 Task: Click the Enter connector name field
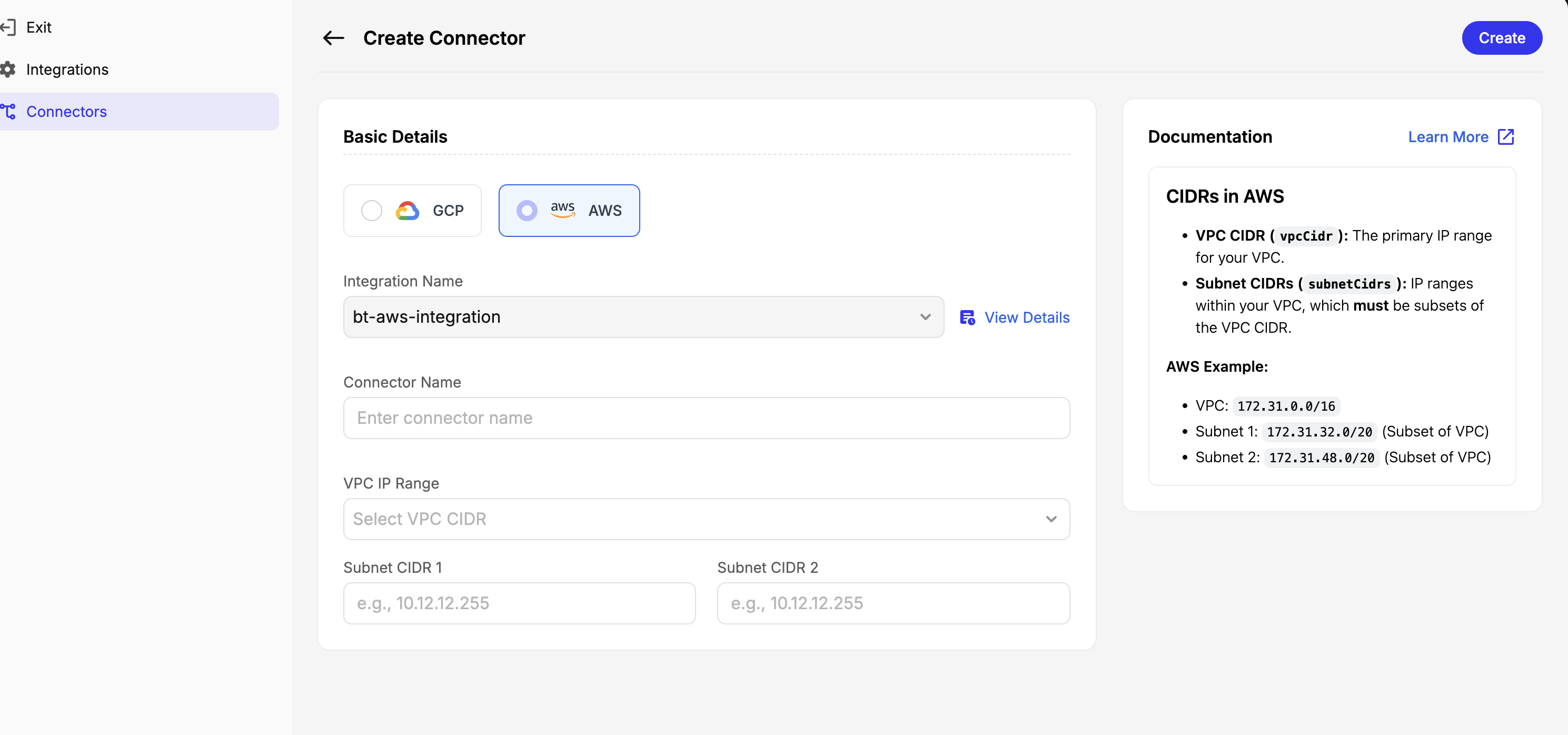[706, 418]
